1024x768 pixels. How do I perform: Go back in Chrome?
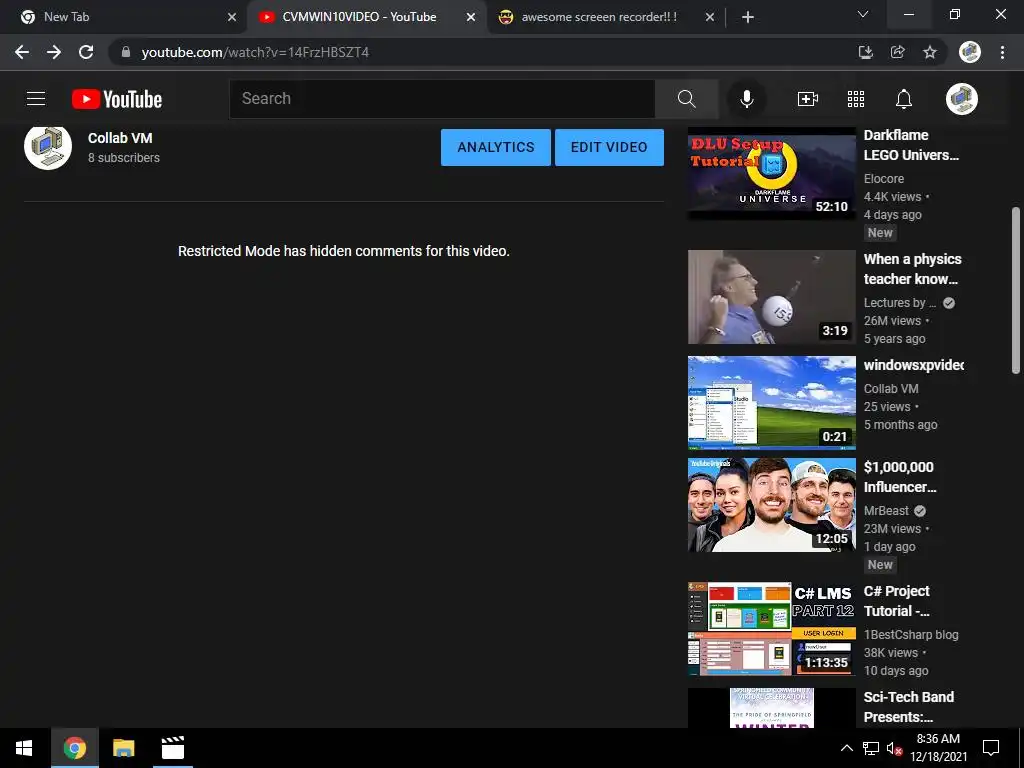point(22,52)
